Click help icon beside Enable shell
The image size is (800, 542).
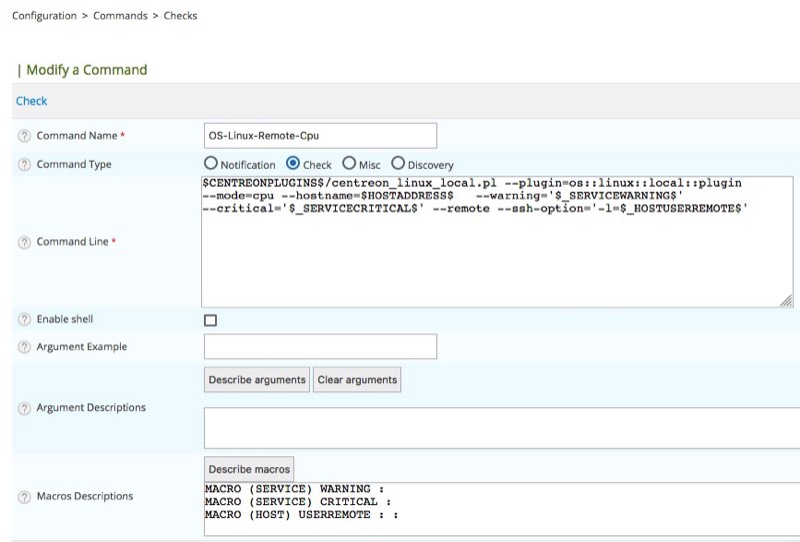23,320
